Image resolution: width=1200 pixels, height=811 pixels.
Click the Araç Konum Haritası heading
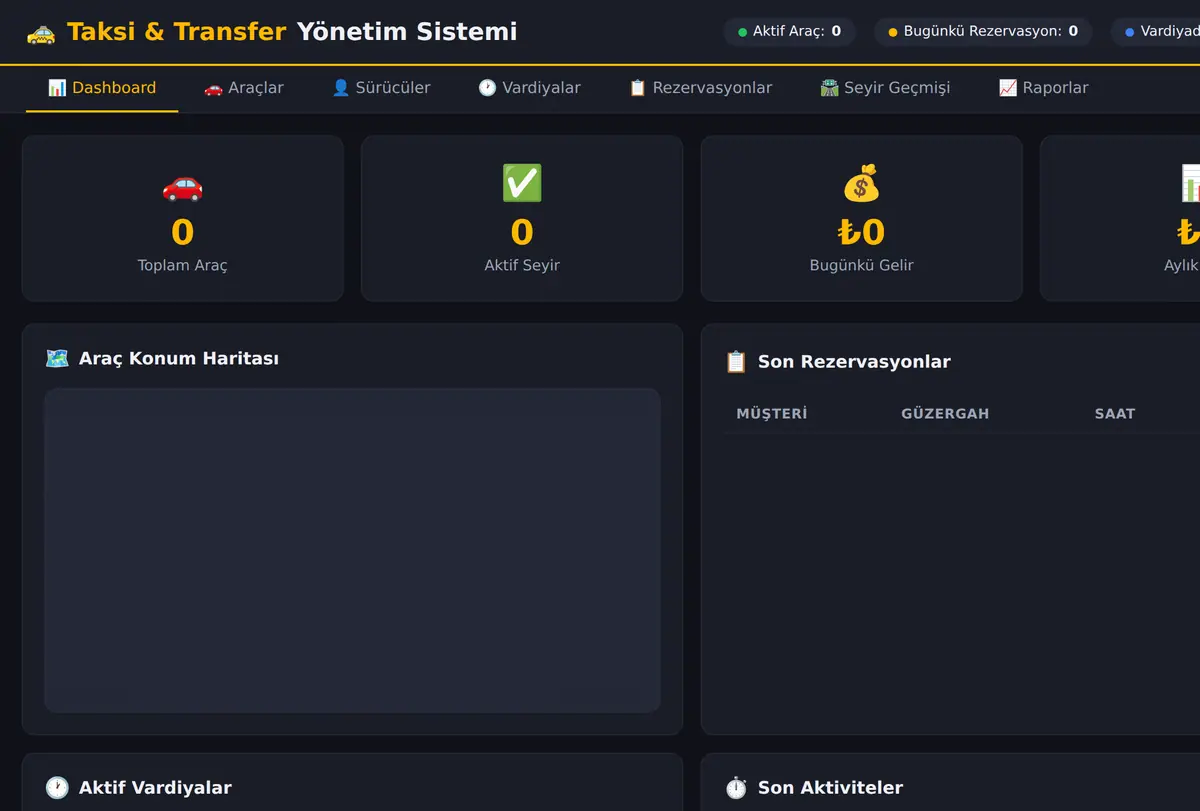tap(179, 358)
